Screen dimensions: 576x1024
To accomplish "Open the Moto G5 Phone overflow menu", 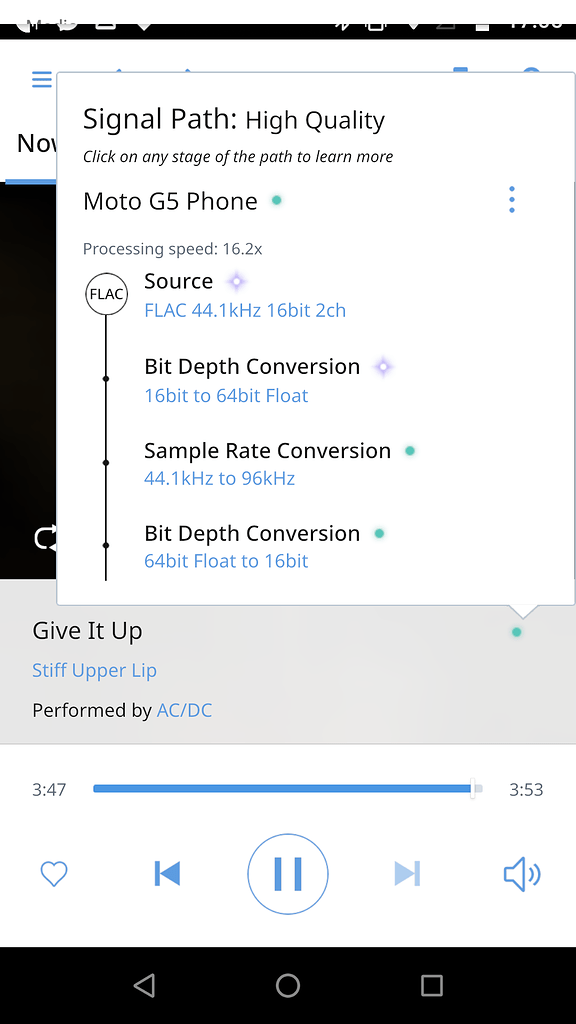I will click(x=511, y=200).
